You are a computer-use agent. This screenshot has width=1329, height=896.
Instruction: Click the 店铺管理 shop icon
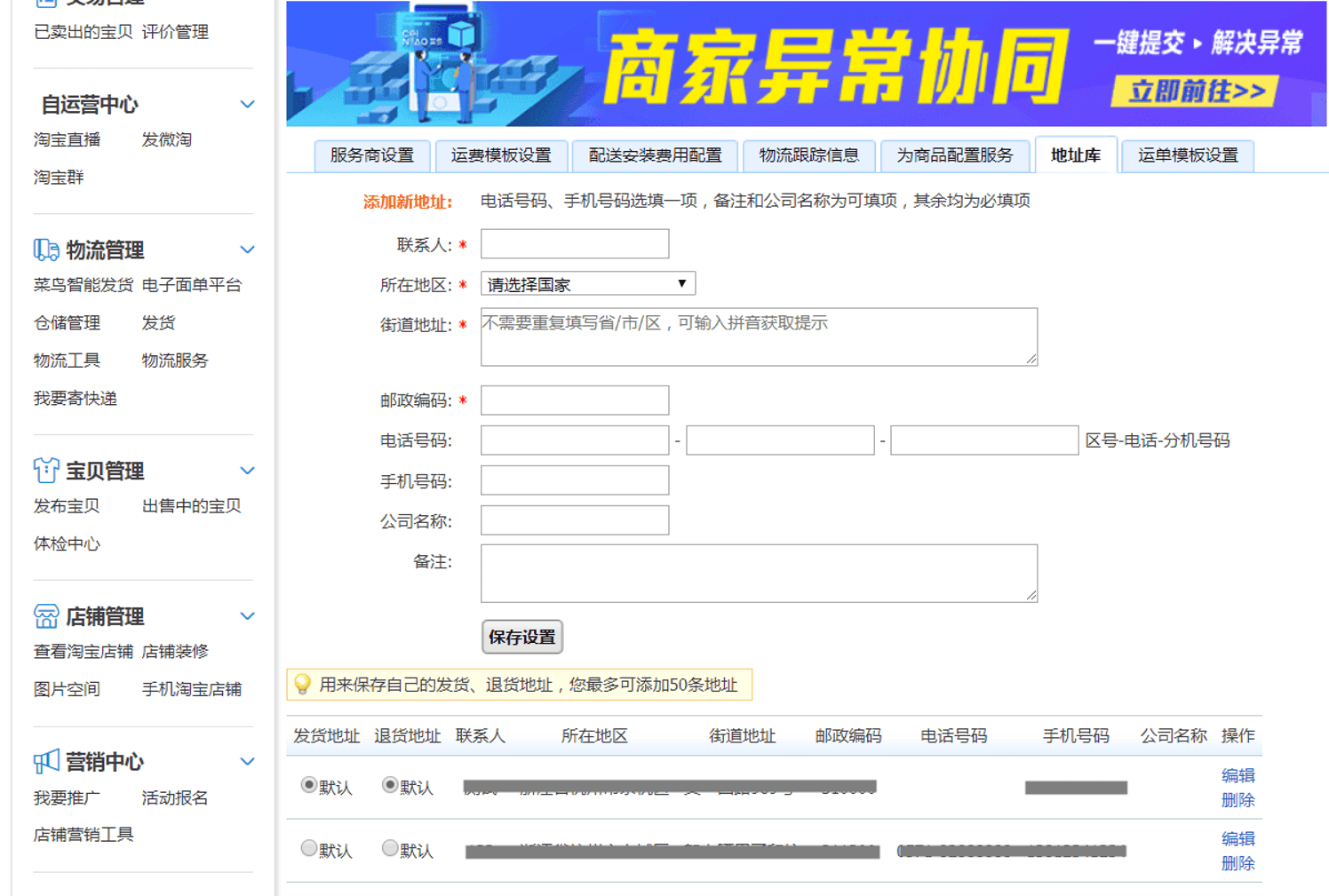coord(46,616)
